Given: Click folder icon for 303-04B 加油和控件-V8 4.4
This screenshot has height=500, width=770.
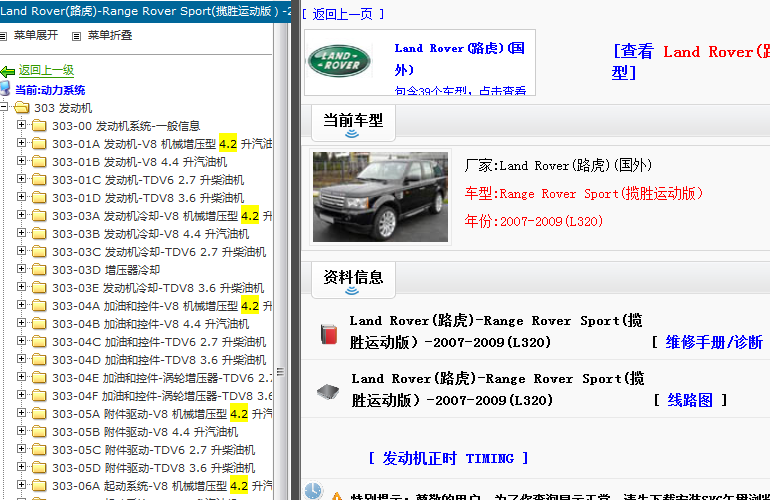Looking at the screenshot, I should [x=39, y=324].
